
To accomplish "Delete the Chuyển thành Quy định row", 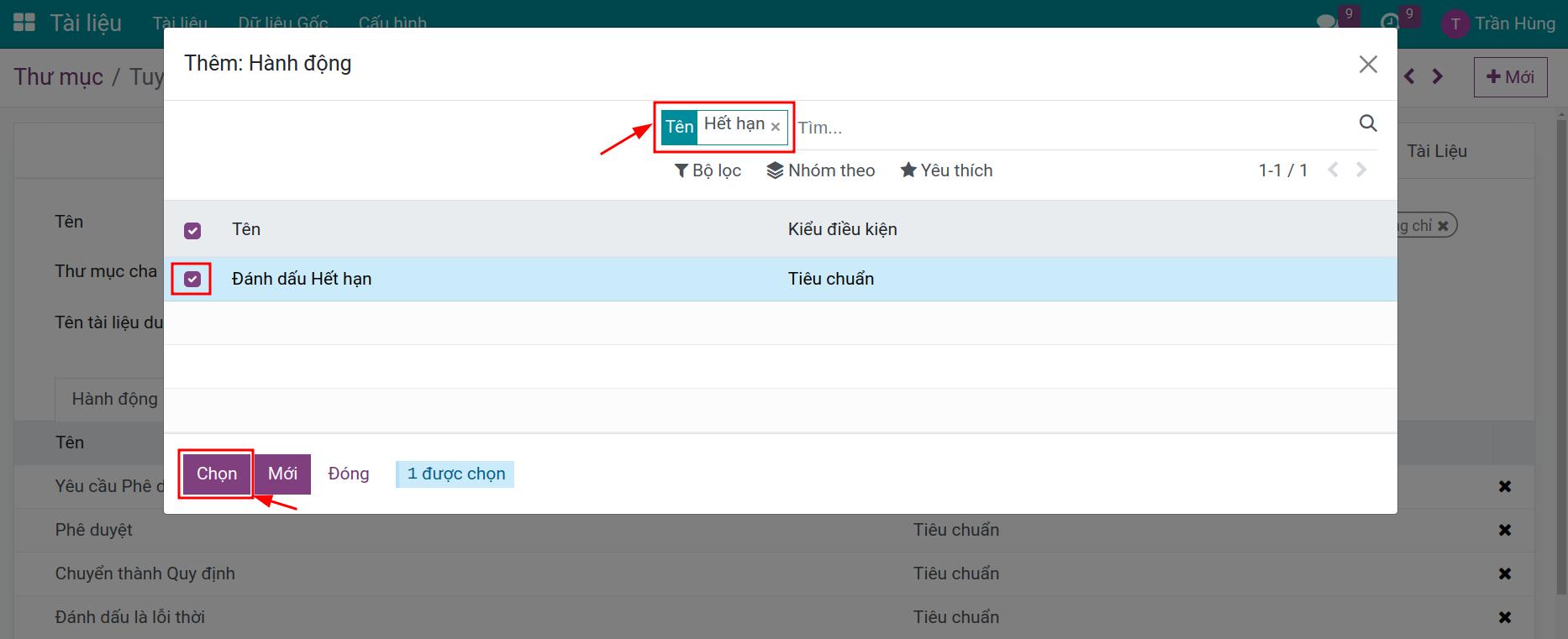I will [1505, 574].
